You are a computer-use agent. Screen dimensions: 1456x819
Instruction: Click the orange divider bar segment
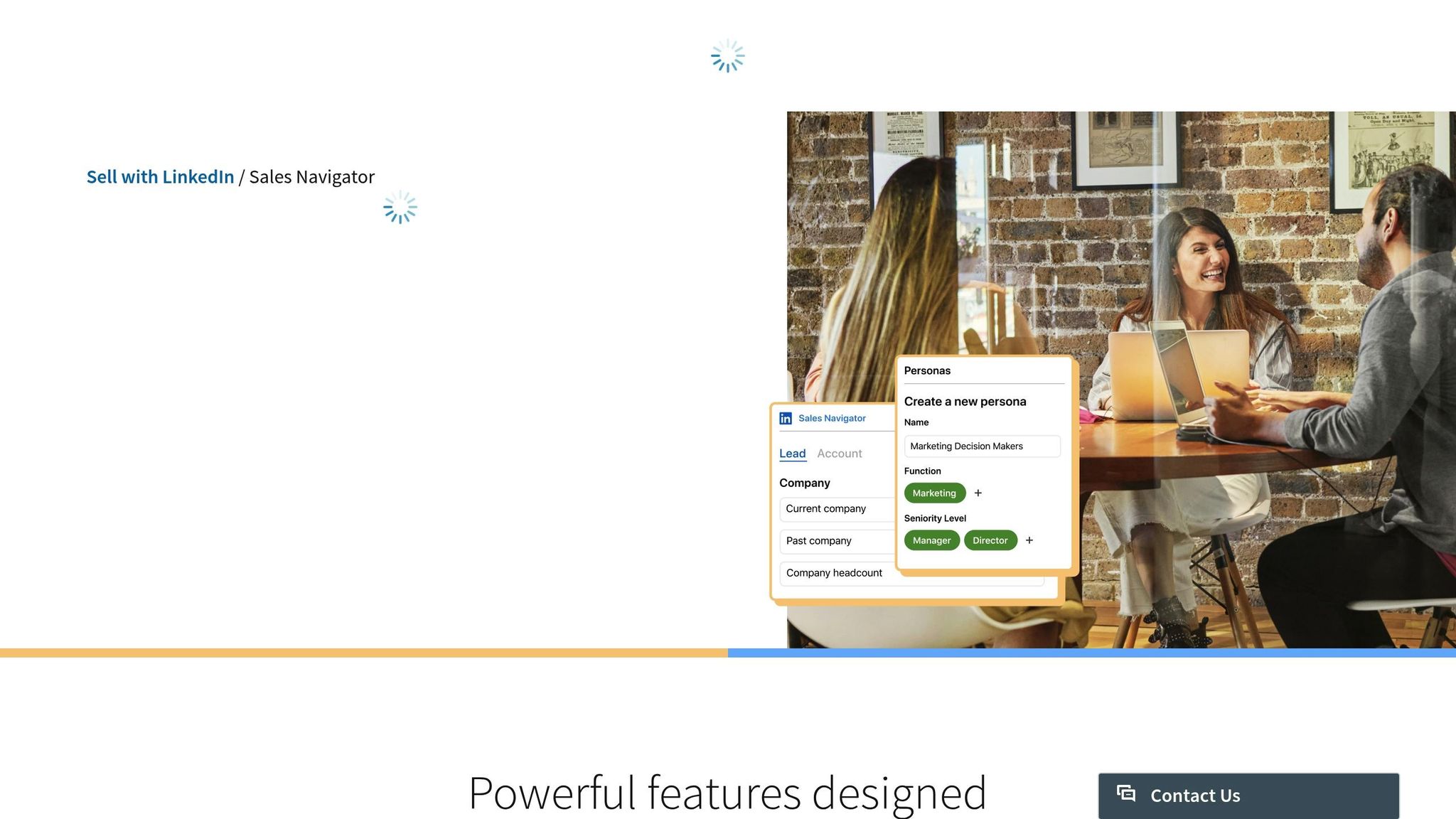[x=363, y=653]
